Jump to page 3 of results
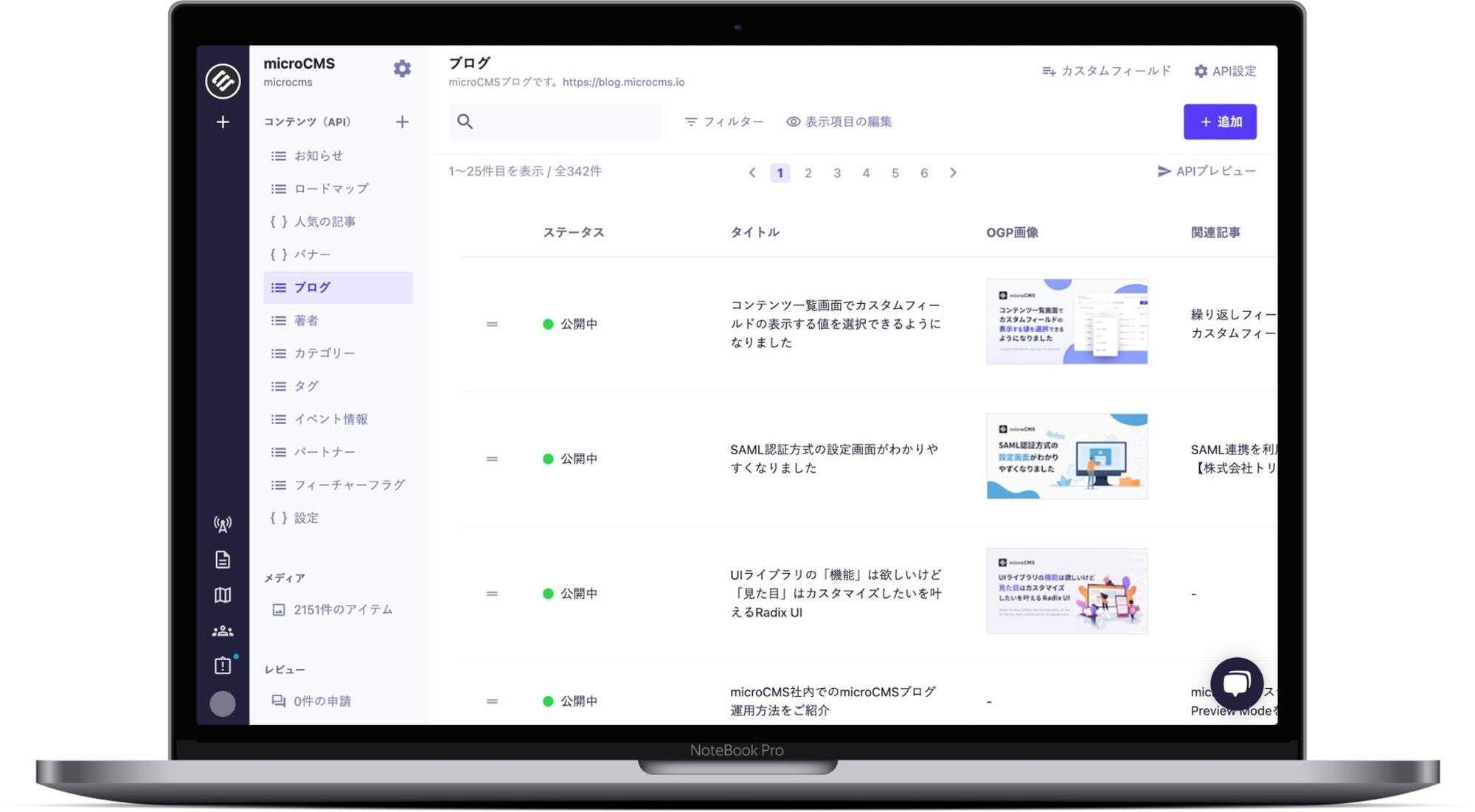 click(x=836, y=173)
